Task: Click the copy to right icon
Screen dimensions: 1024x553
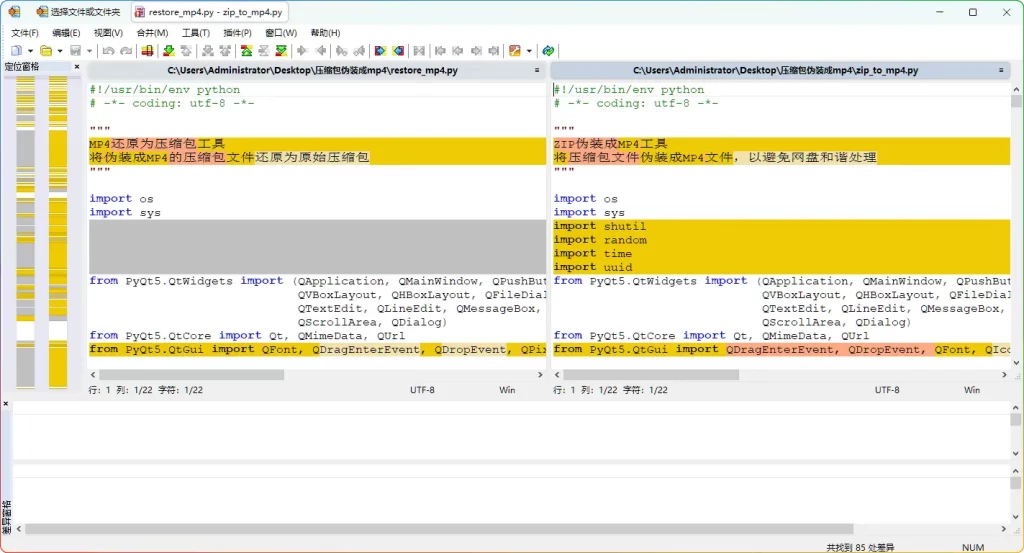Action: tap(302, 51)
